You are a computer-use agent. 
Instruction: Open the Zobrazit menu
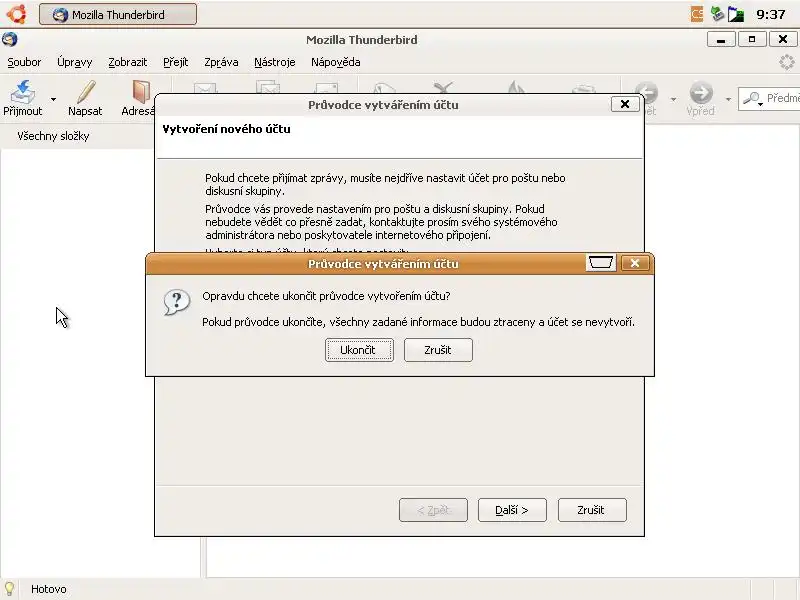pos(128,62)
